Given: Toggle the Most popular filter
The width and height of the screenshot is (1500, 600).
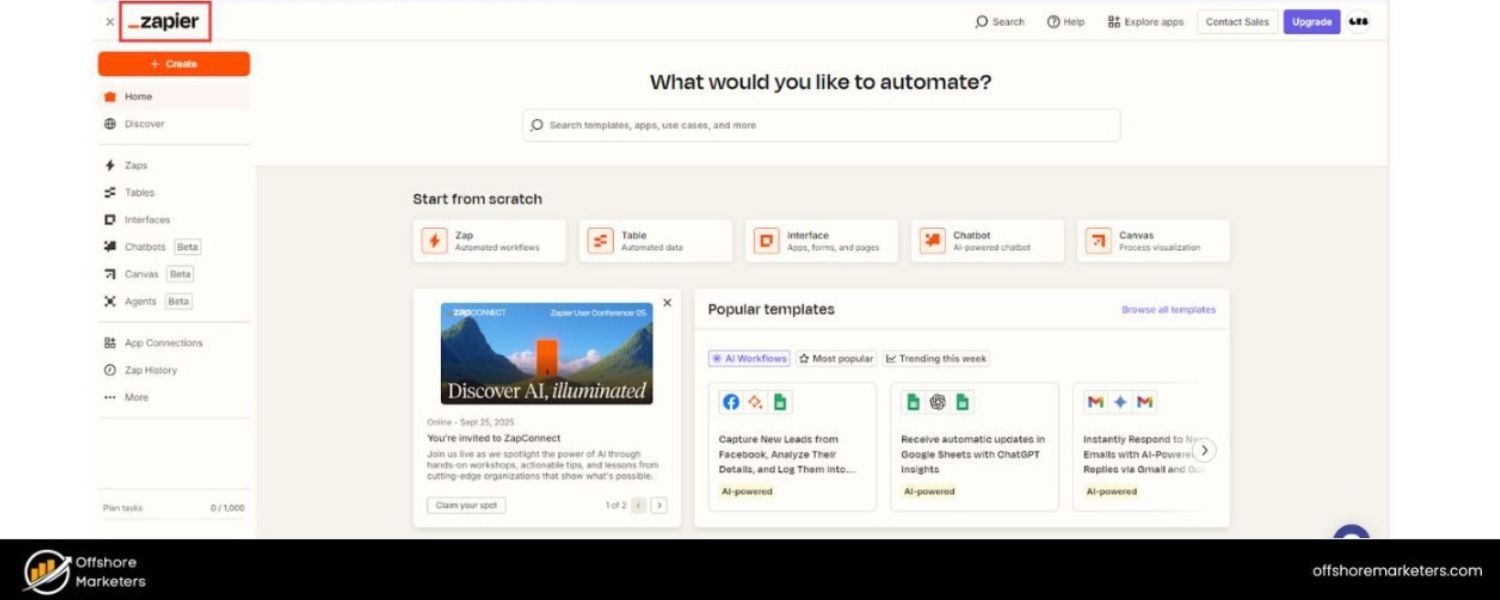Looking at the screenshot, I should point(835,358).
